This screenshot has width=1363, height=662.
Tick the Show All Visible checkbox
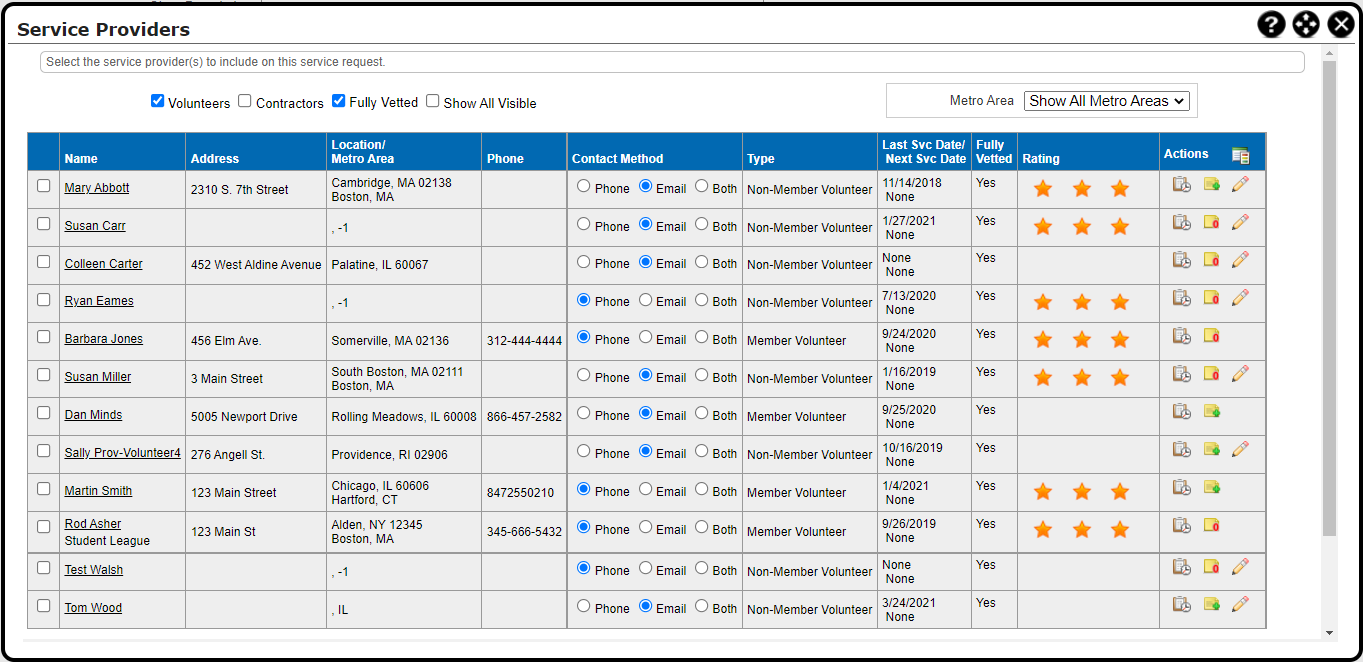coord(433,101)
